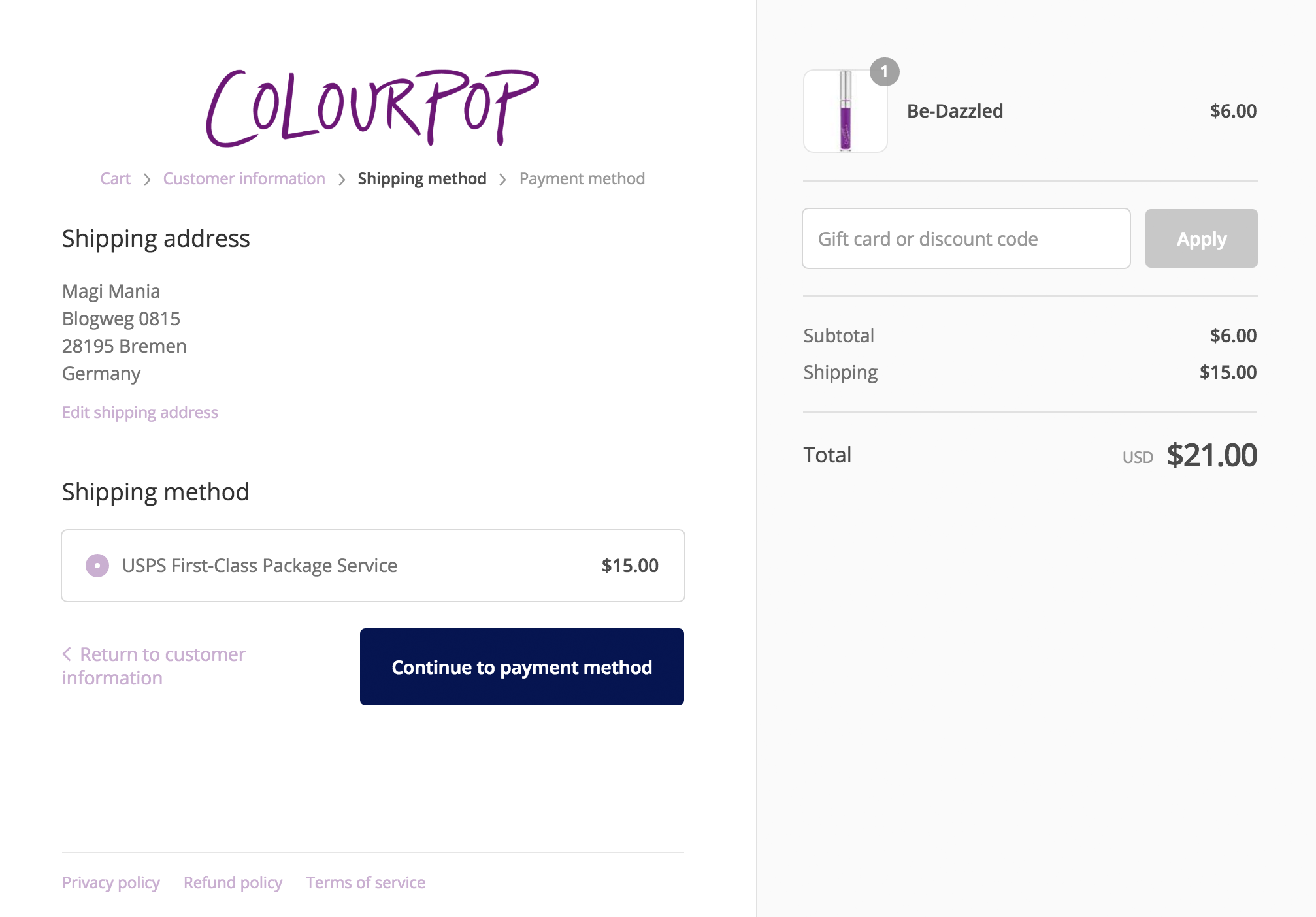
Task: Open the Privacy policy page
Action: click(110, 882)
